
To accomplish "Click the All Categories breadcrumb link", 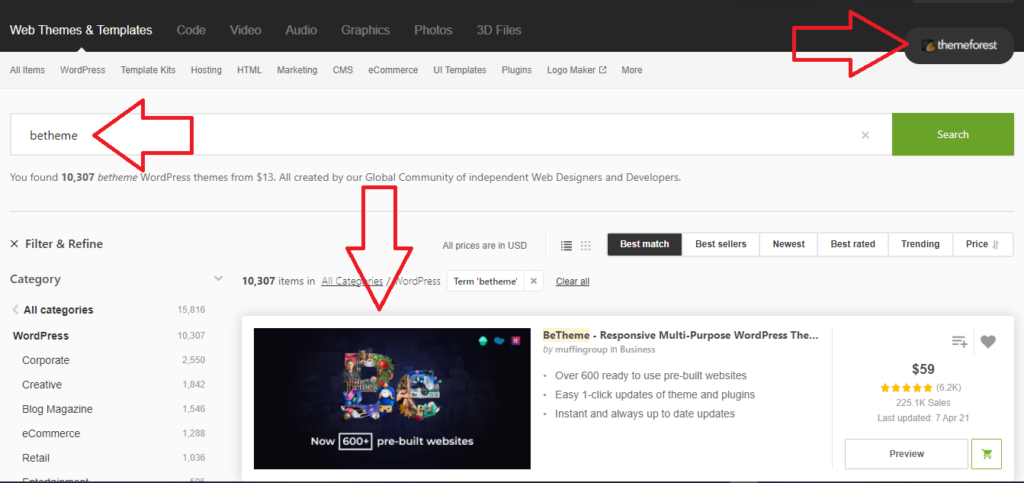I will click(x=352, y=281).
